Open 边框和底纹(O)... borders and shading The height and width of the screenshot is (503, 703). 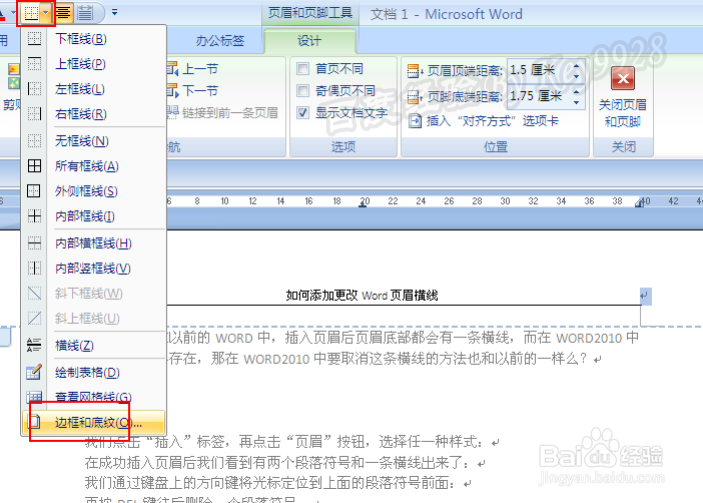(x=94, y=422)
